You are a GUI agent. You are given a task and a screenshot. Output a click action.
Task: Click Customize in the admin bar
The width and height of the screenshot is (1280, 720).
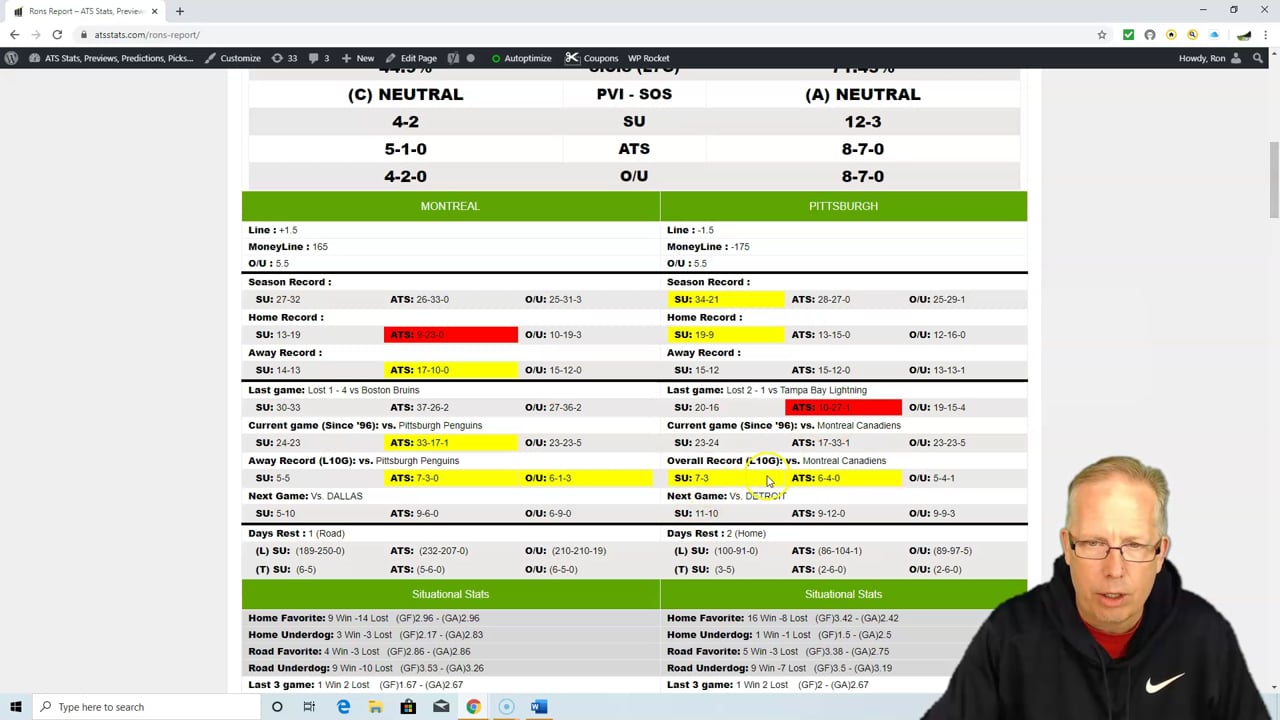click(233, 58)
